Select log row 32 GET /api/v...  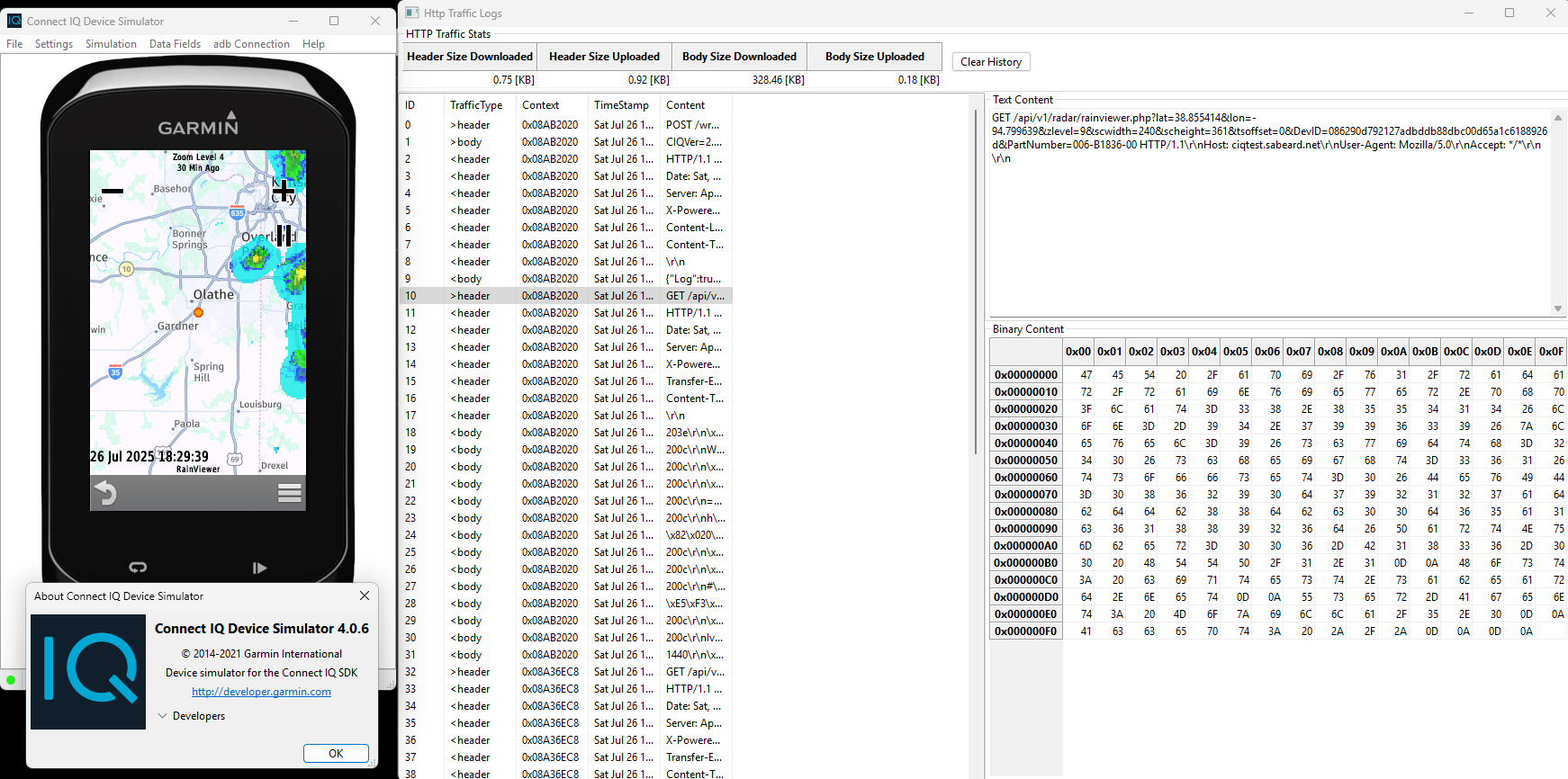click(x=566, y=672)
